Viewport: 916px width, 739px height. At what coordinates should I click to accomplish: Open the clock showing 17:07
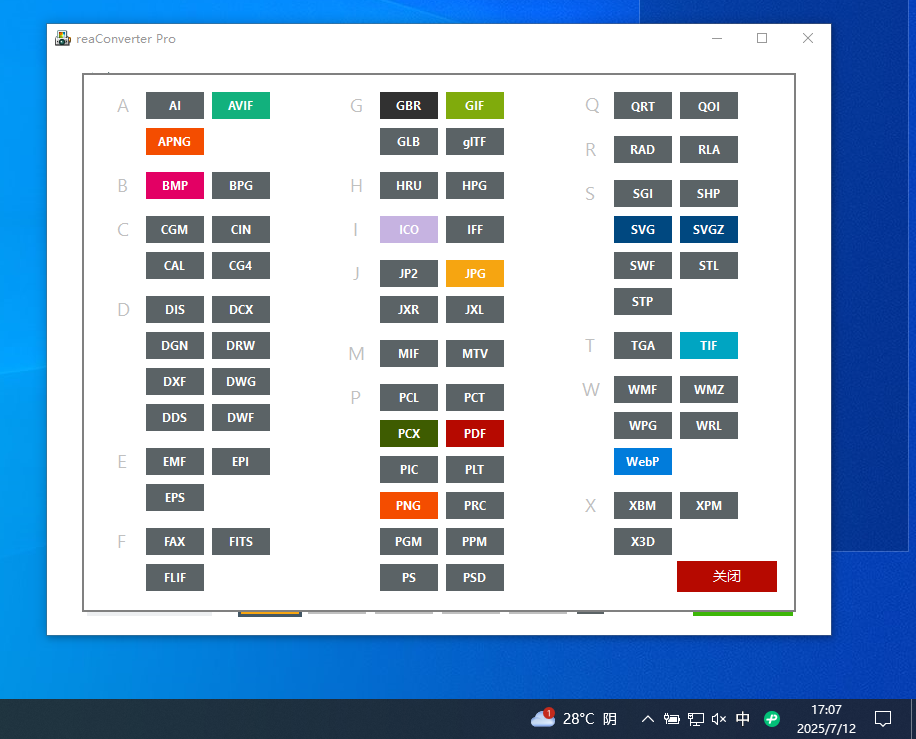[826, 719]
